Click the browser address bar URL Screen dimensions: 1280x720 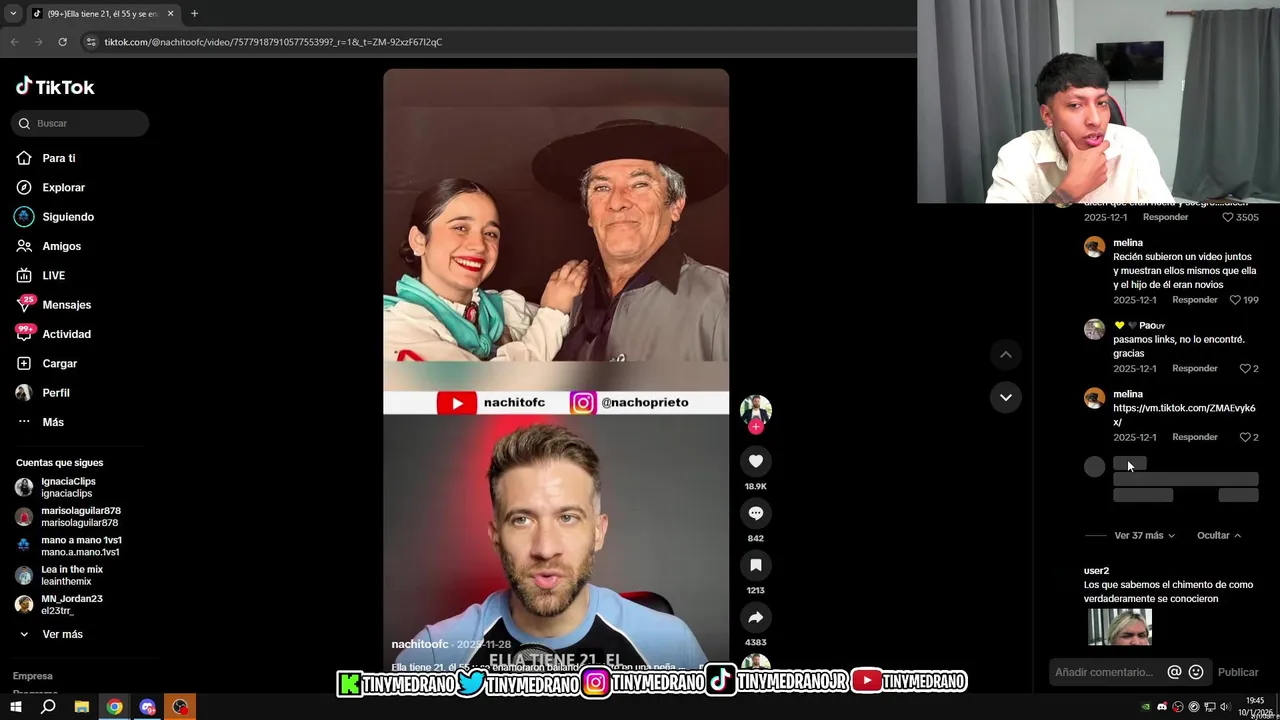click(x=273, y=42)
